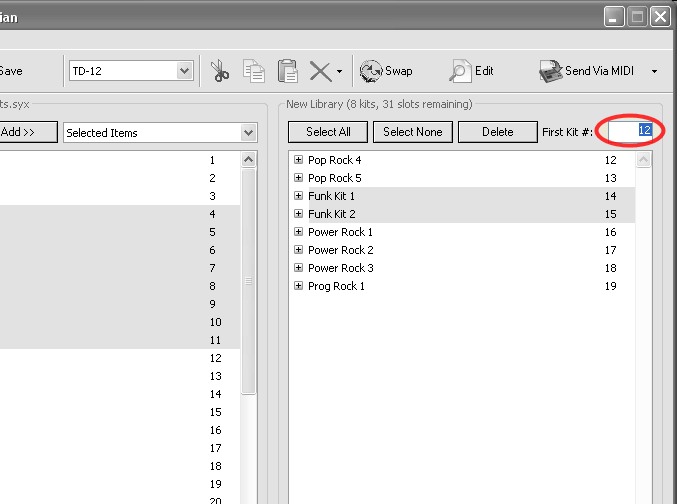
Task: Click the Copy pages icon
Action: click(254, 71)
